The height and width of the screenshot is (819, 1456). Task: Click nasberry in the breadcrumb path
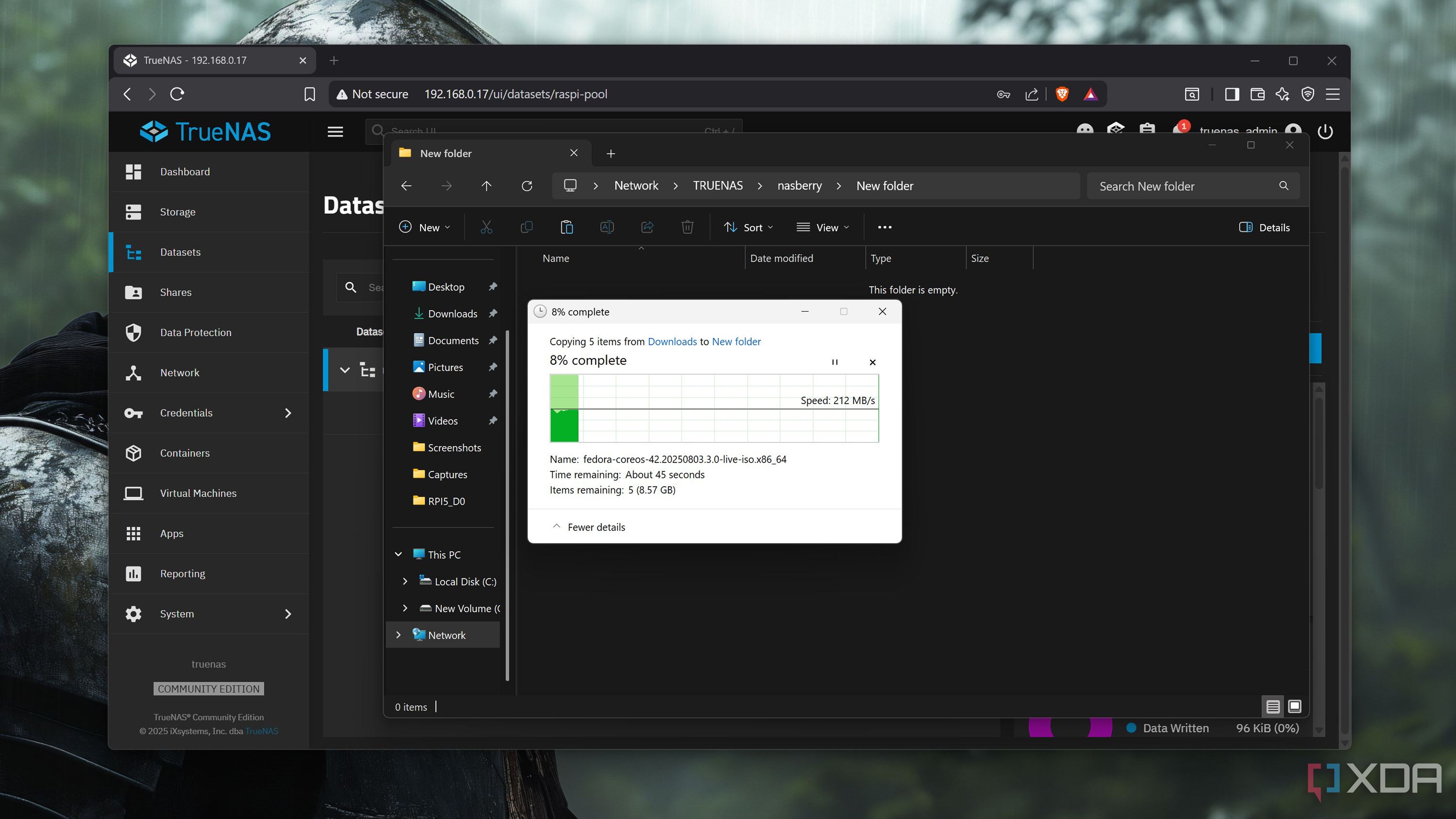(x=799, y=186)
